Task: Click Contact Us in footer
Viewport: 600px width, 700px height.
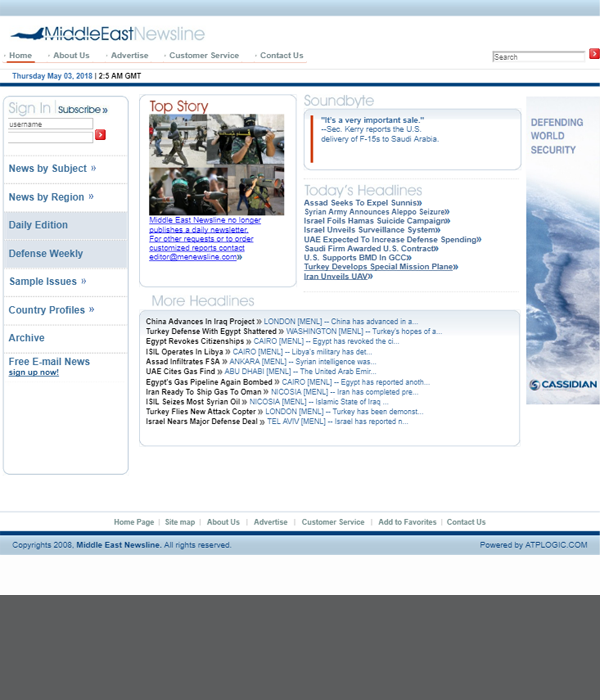Action: click(x=466, y=522)
